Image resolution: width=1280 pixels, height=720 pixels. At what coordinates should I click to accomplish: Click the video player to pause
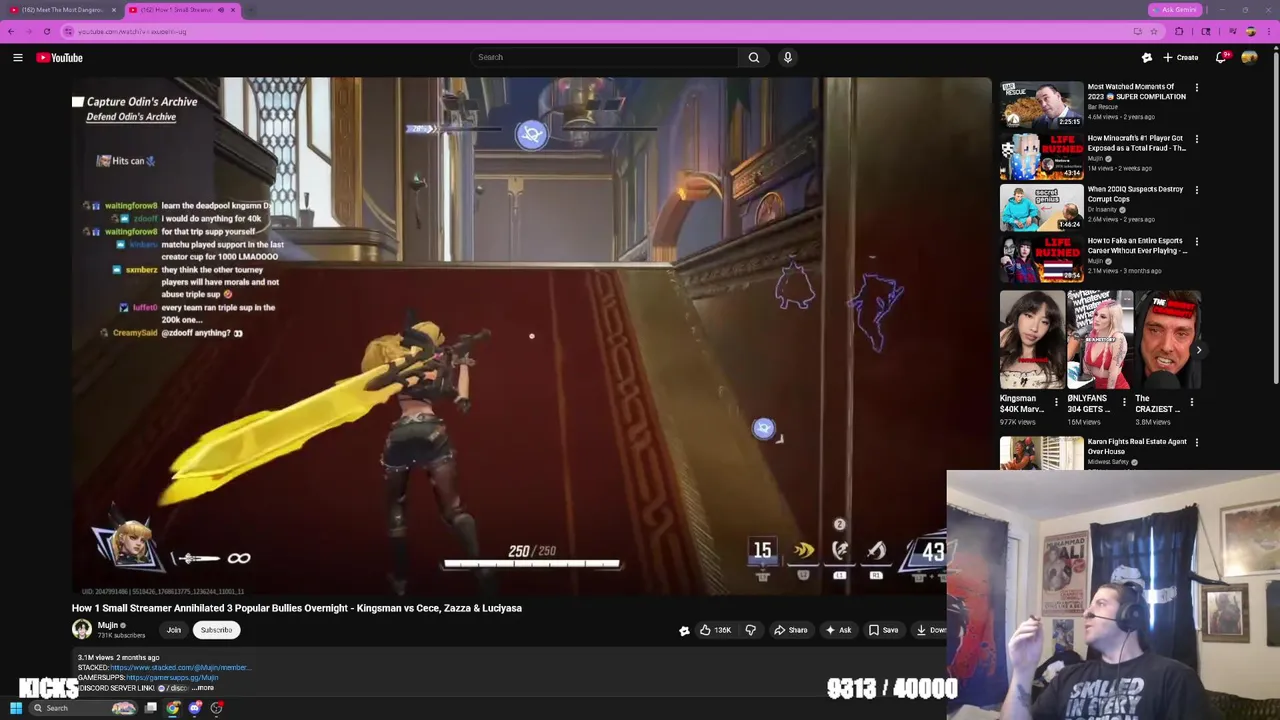click(531, 336)
